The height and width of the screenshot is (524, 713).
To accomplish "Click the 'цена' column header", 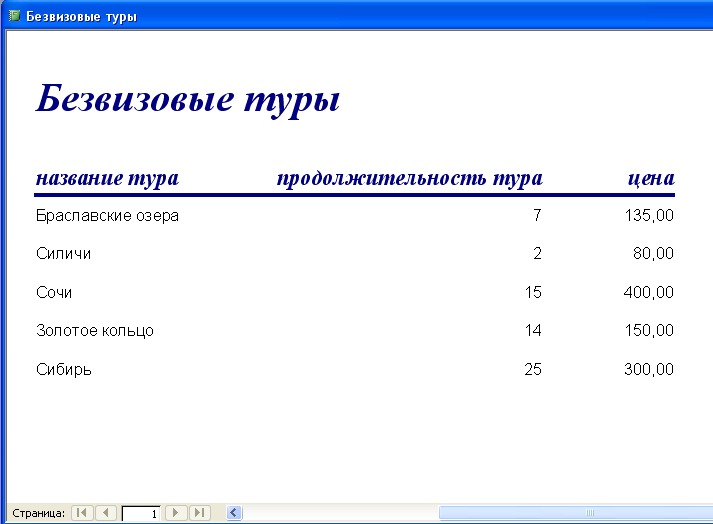I will tap(651, 178).
